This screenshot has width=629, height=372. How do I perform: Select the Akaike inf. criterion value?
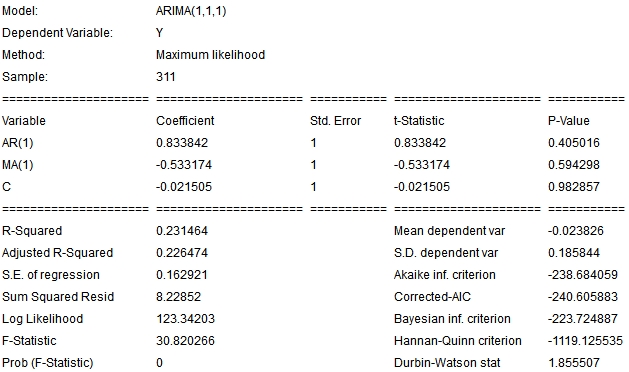(583, 275)
